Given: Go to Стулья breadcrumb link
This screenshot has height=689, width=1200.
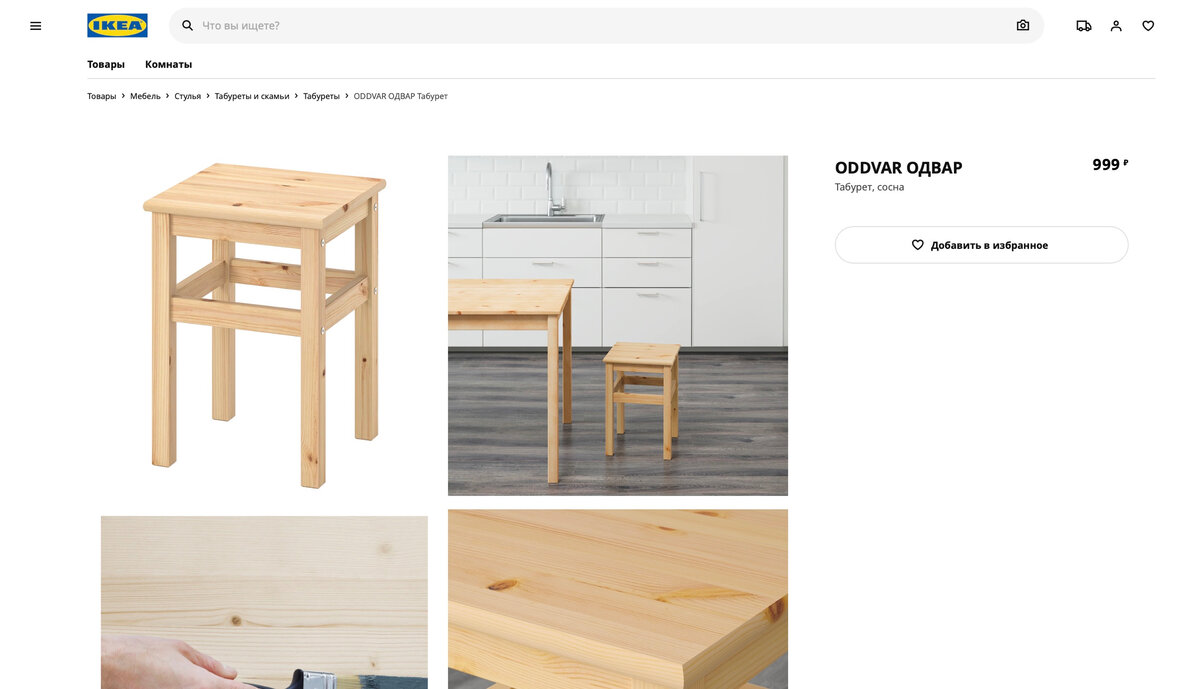Looking at the screenshot, I should [188, 96].
